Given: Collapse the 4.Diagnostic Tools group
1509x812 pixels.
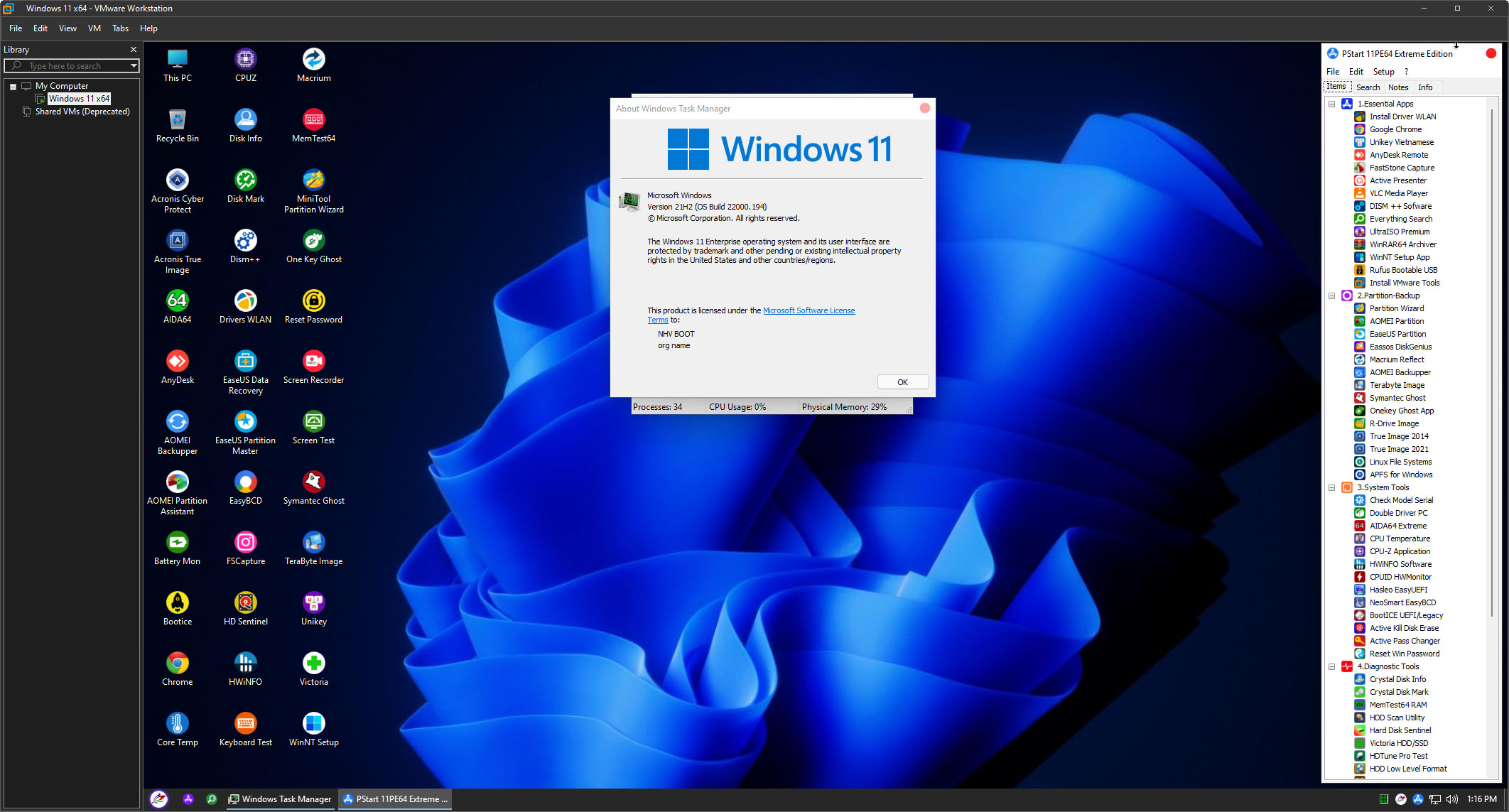Looking at the screenshot, I should [x=1332, y=666].
